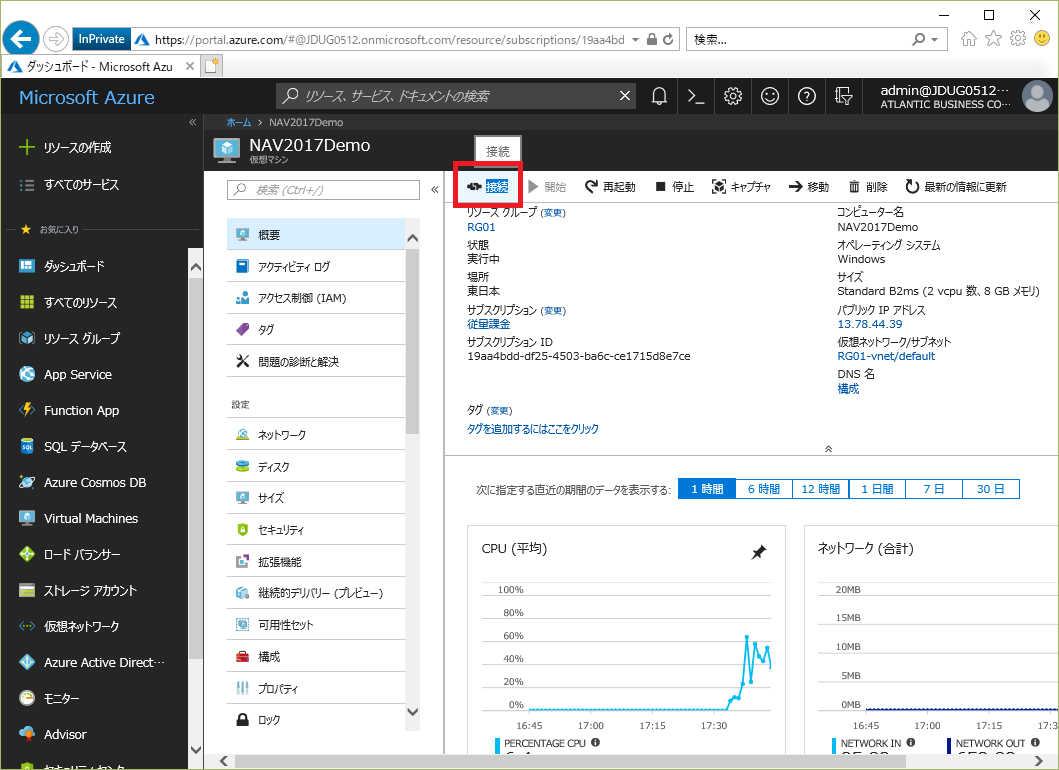Open セキュリティ settings item
Image resolution: width=1059 pixels, height=770 pixels.
[x=316, y=530]
